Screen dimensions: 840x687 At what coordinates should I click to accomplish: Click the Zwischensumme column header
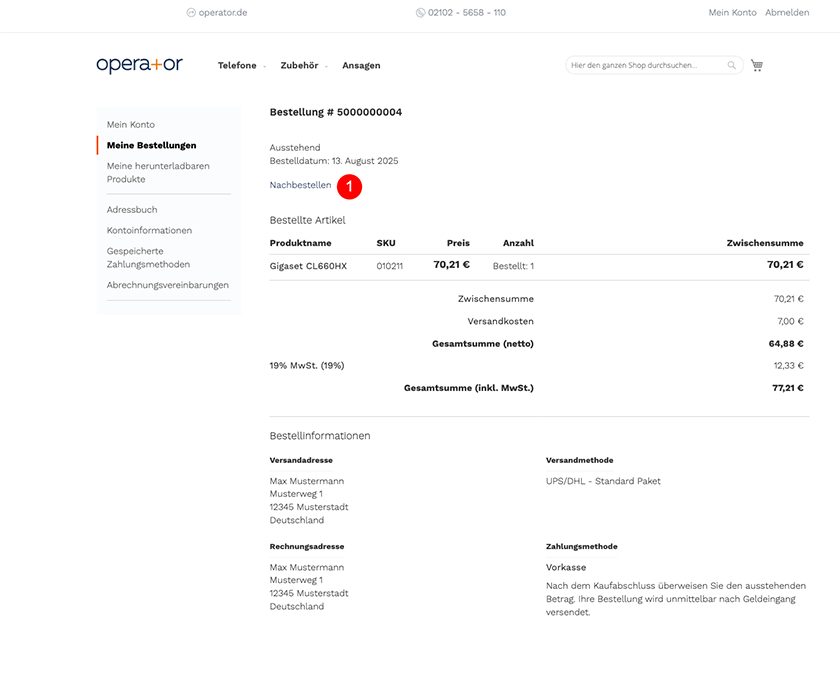[x=765, y=243]
